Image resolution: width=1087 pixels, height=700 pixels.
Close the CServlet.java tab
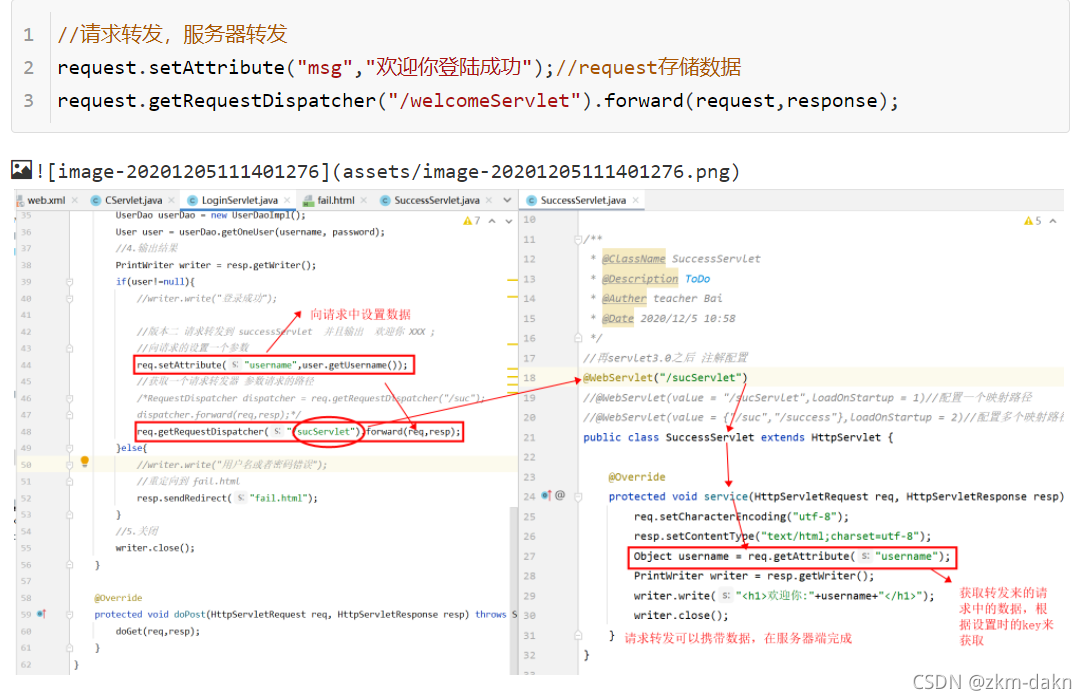click(171, 200)
